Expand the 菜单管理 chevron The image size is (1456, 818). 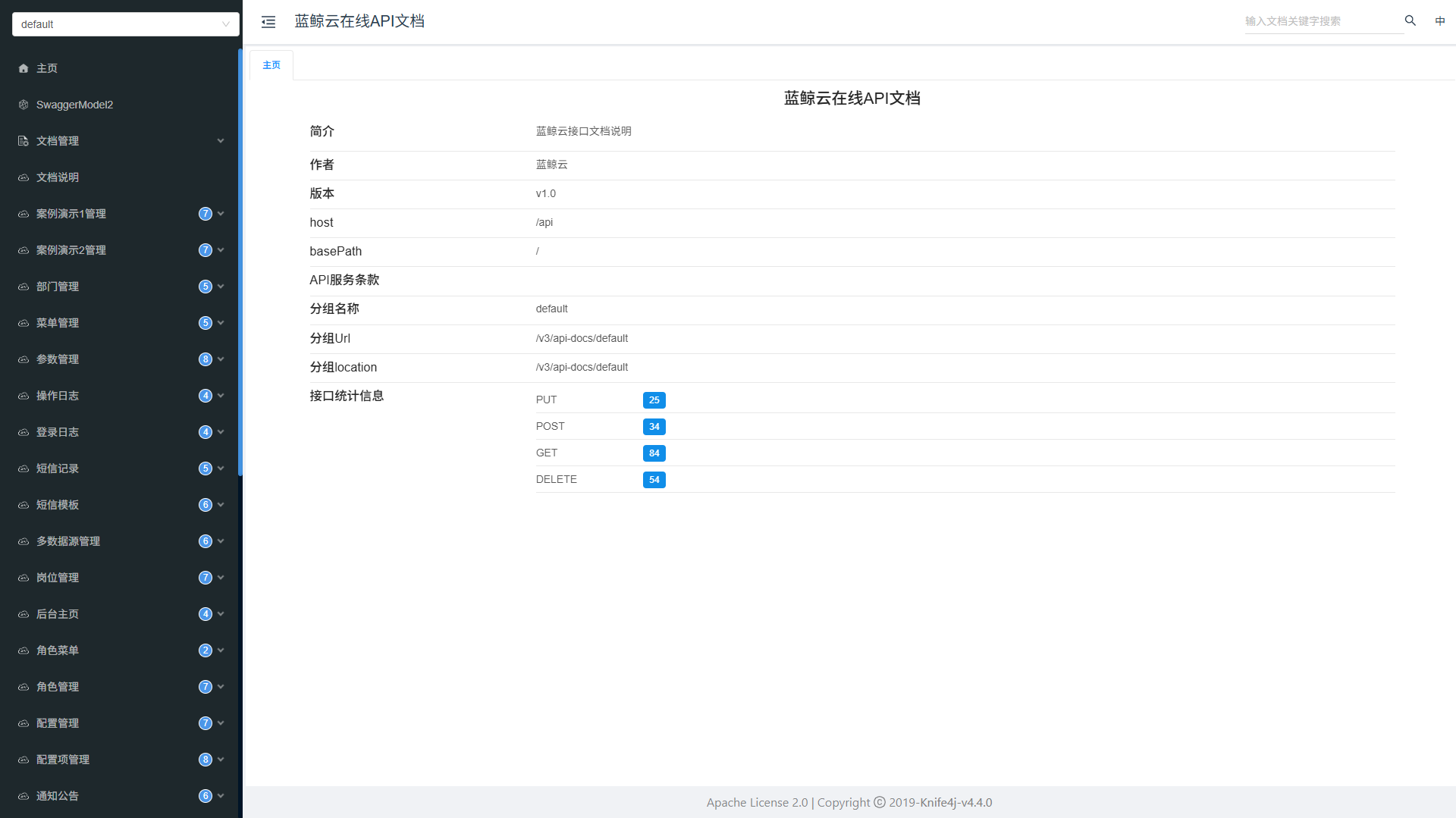(221, 322)
